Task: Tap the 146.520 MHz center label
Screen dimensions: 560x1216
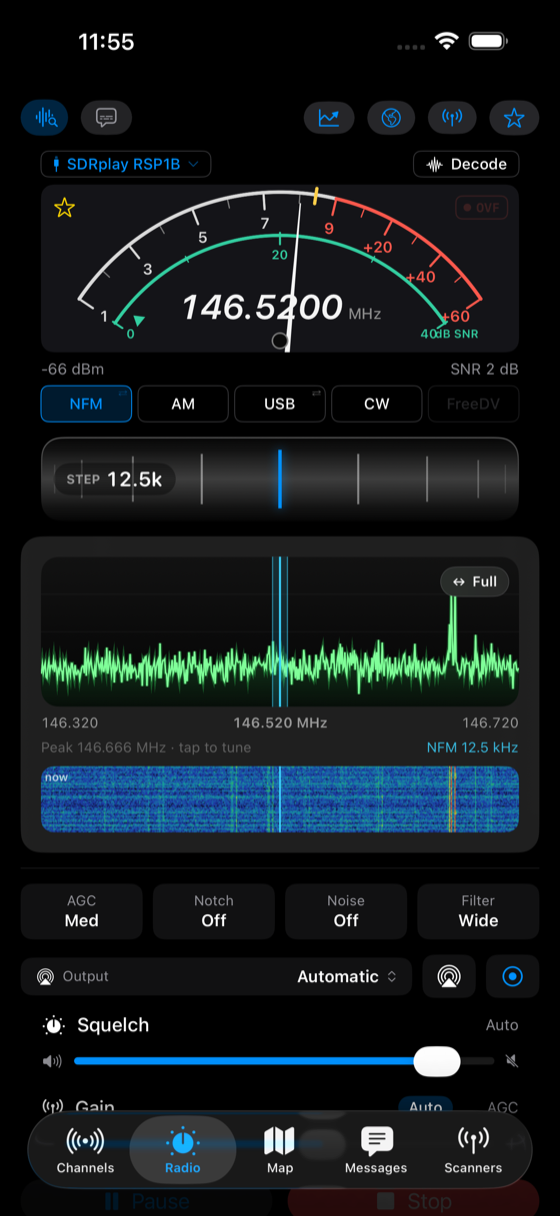Action: 280,722
